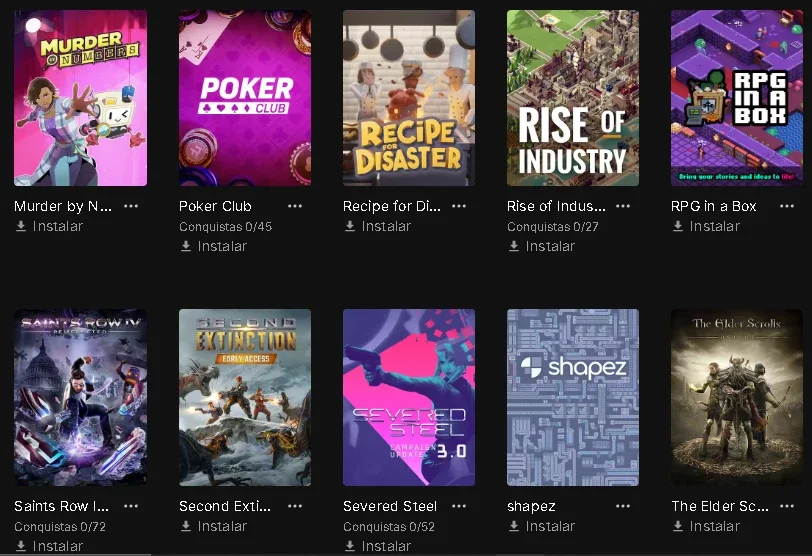Open three-dot menu for Rise of Industry
812x556 pixels.
[623, 206]
